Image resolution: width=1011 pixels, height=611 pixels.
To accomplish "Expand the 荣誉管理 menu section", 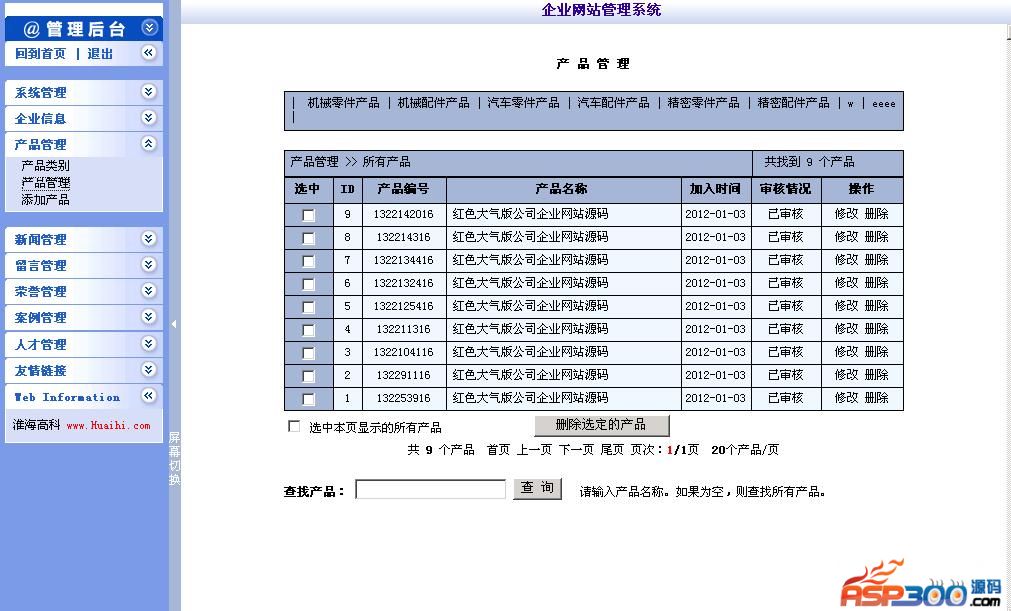I will [x=149, y=291].
